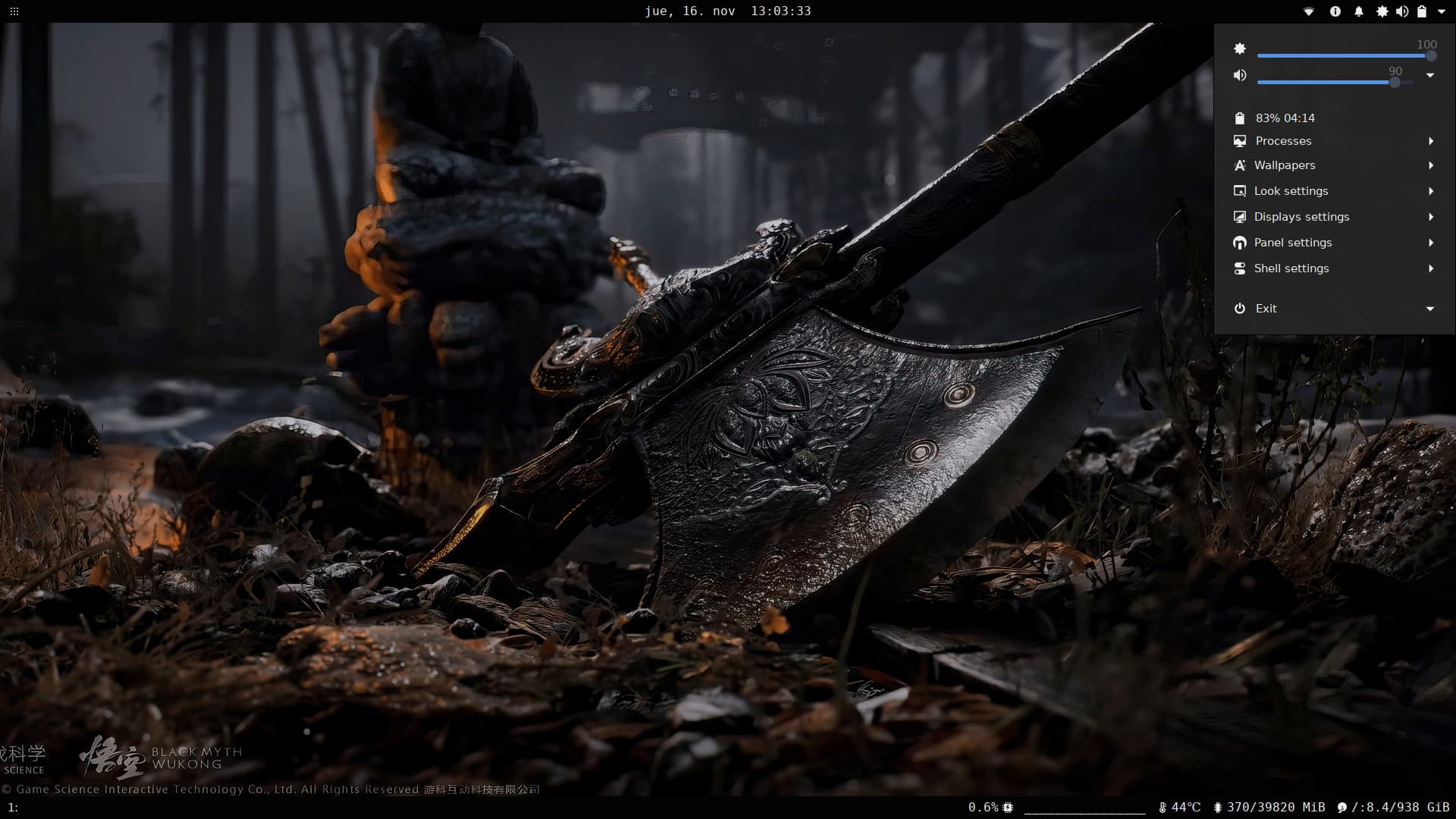Open the Shell settings entry

pyautogui.click(x=1291, y=268)
